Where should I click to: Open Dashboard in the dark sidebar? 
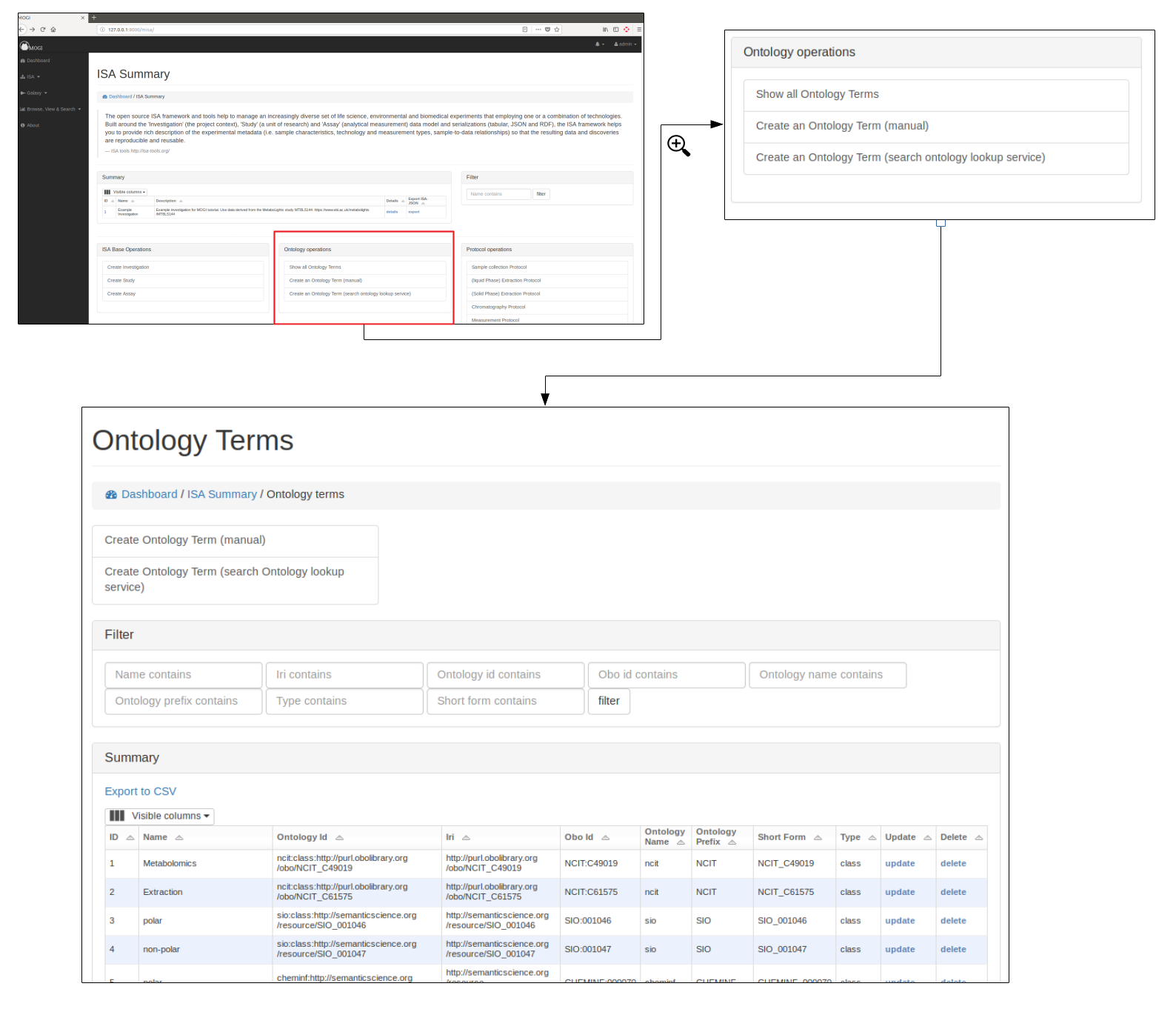36,61
